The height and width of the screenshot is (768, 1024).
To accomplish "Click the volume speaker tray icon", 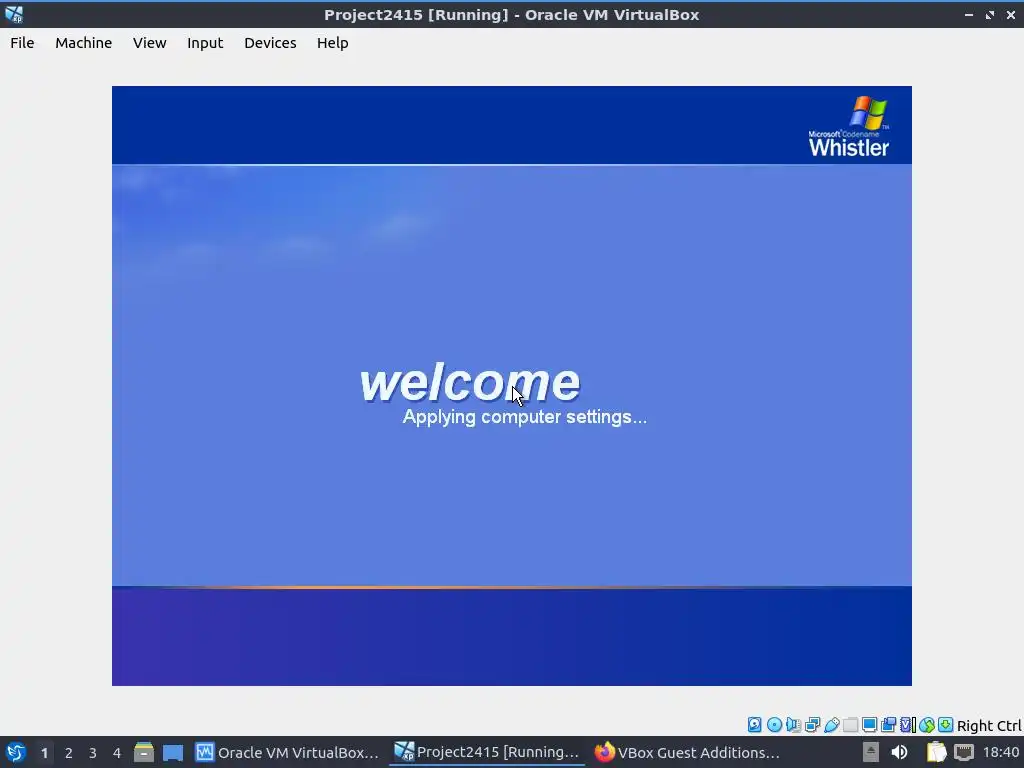I will 899,752.
